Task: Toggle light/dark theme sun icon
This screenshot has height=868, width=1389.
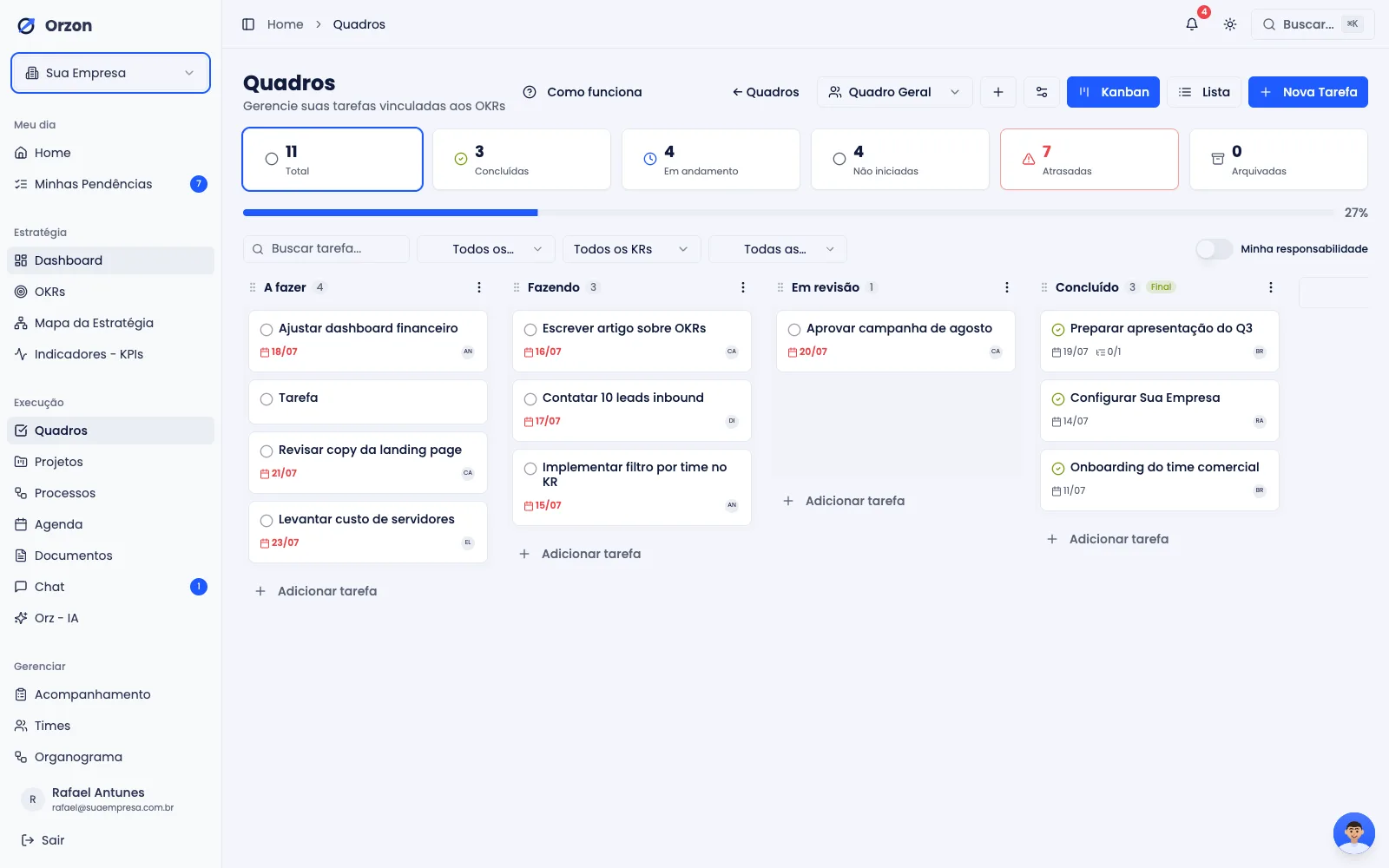Action: tap(1230, 24)
